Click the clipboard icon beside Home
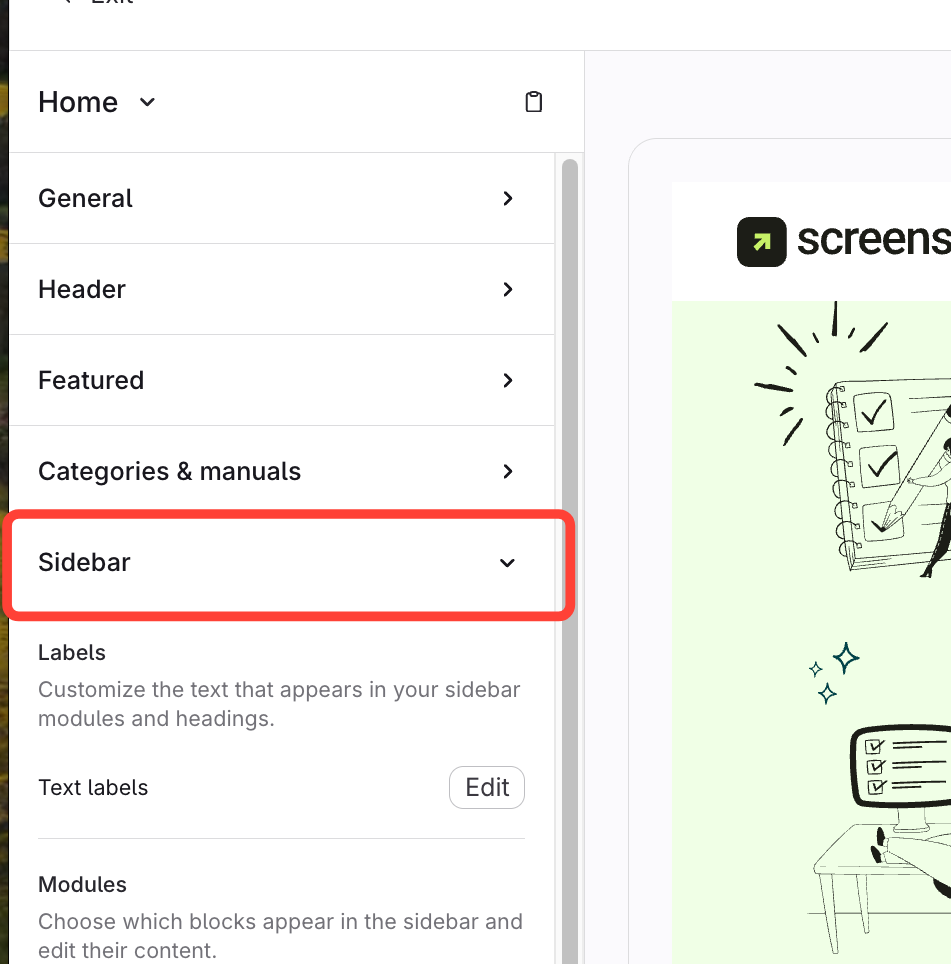Image resolution: width=951 pixels, height=964 pixels. point(534,102)
